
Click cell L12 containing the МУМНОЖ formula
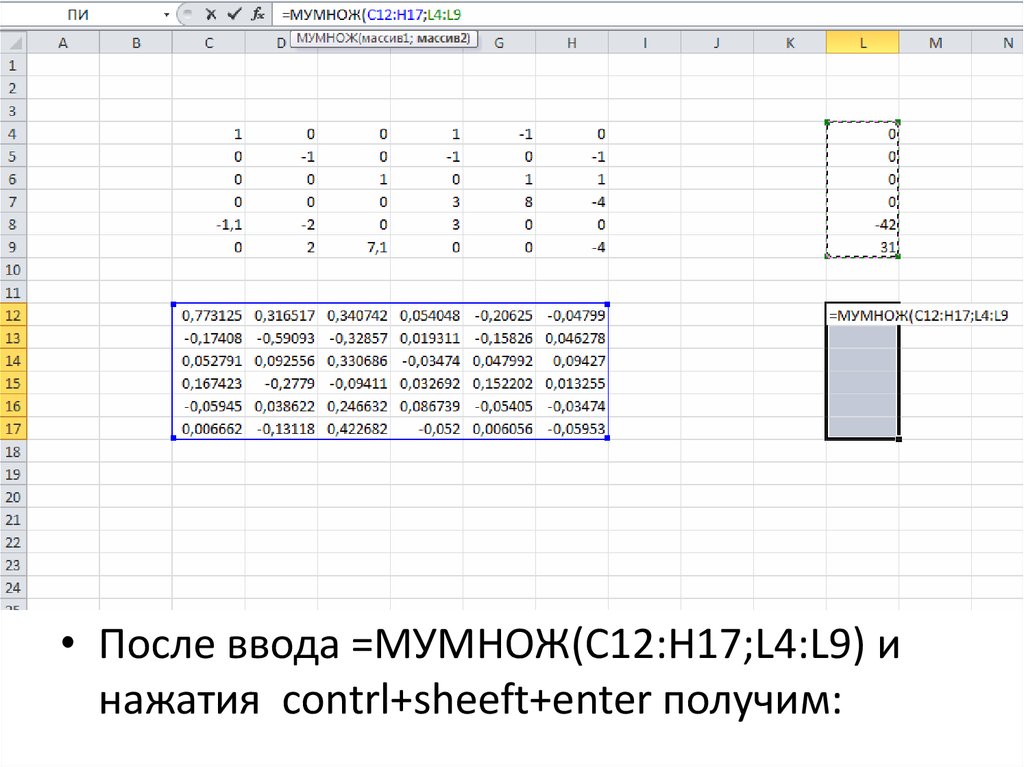pyautogui.click(x=862, y=316)
